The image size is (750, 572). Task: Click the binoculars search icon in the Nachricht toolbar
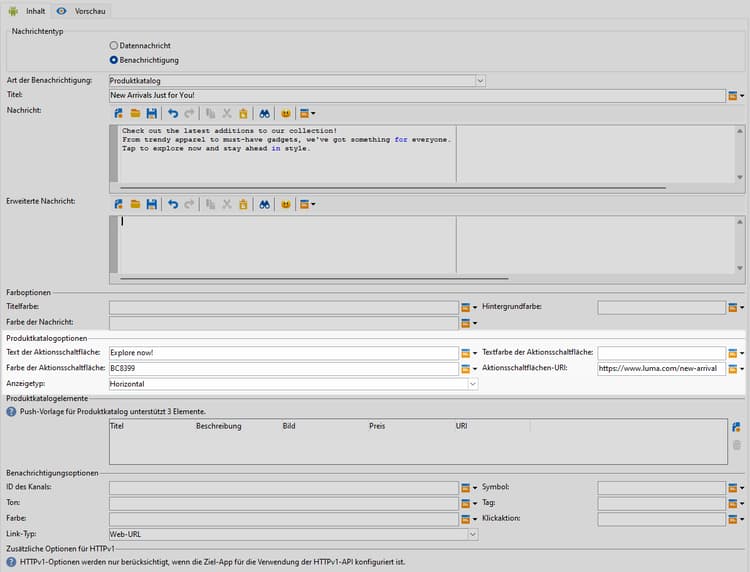[x=265, y=113]
